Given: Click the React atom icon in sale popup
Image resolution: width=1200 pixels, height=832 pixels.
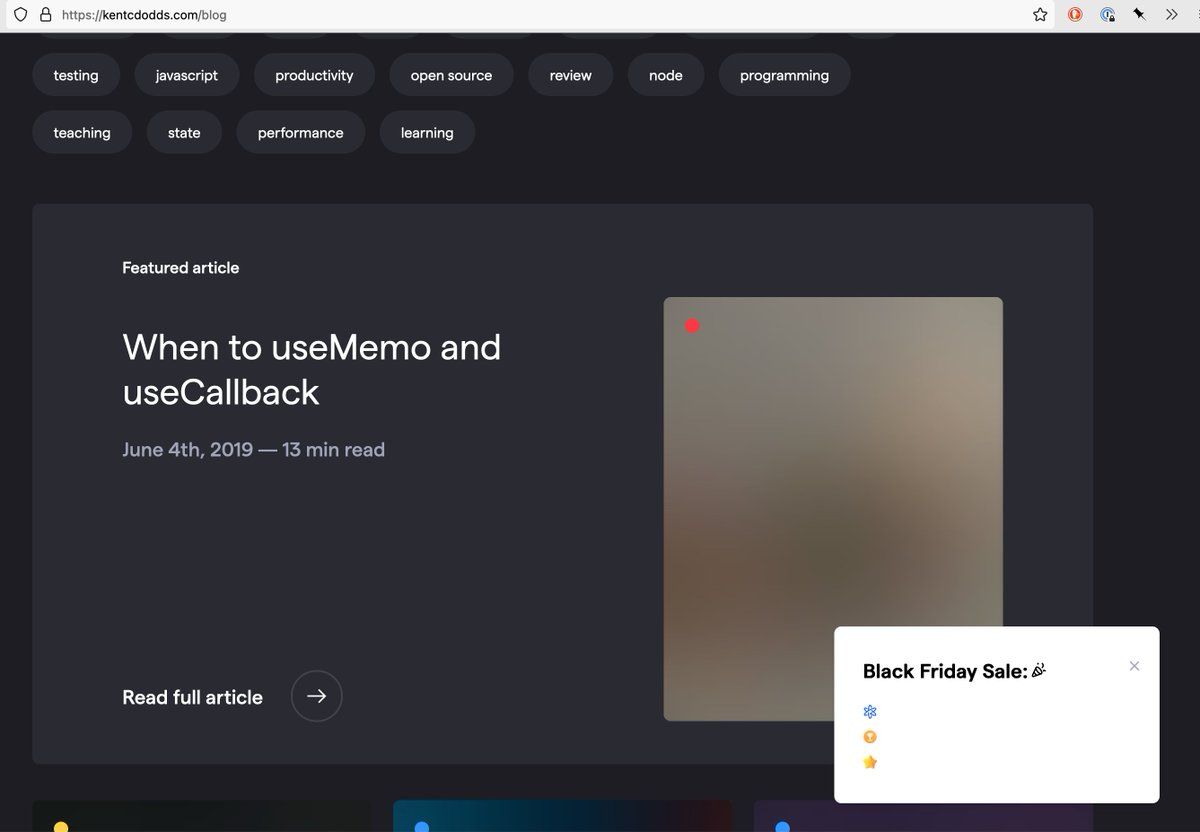Looking at the screenshot, I should pyautogui.click(x=870, y=712).
